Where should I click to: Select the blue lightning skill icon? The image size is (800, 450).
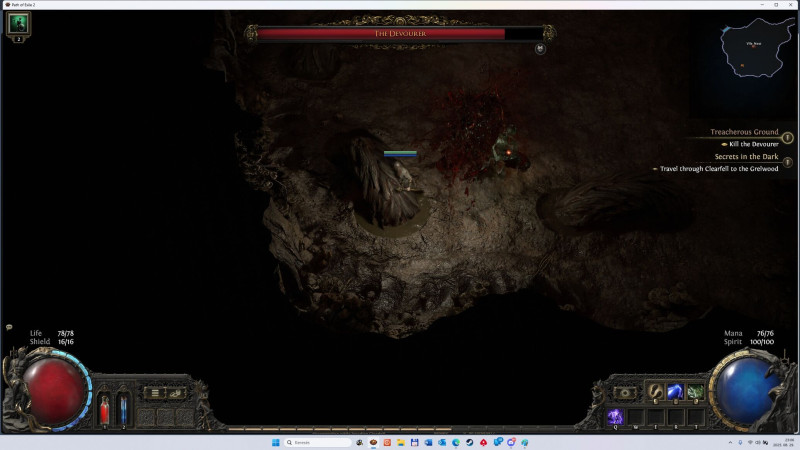click(675, 391)
